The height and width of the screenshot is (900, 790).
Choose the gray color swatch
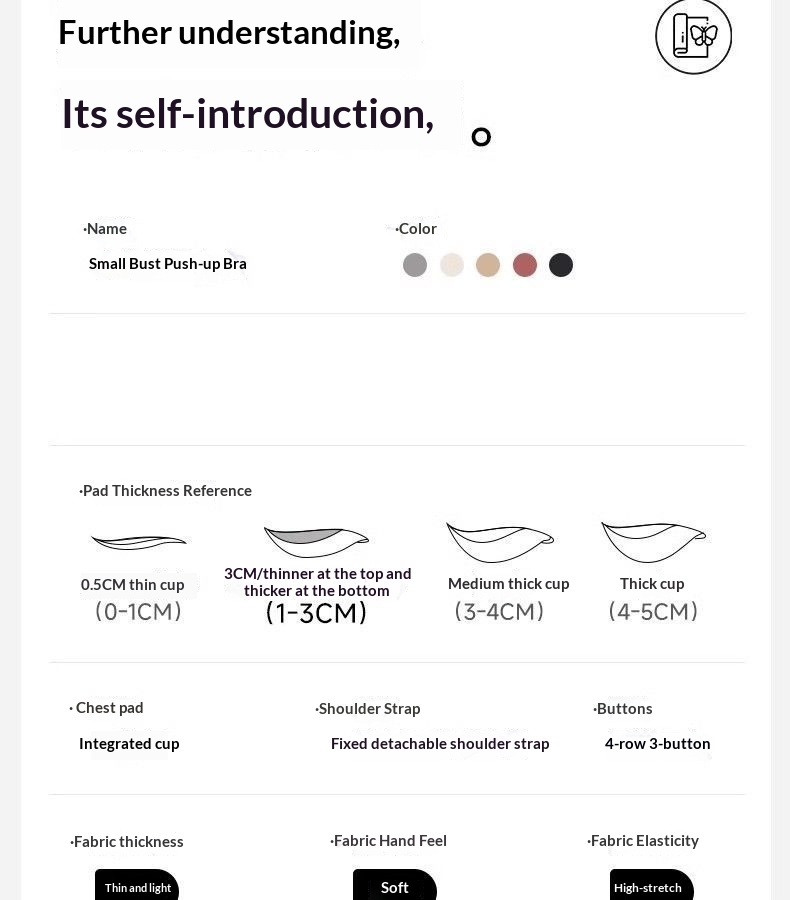click(415, 265)
